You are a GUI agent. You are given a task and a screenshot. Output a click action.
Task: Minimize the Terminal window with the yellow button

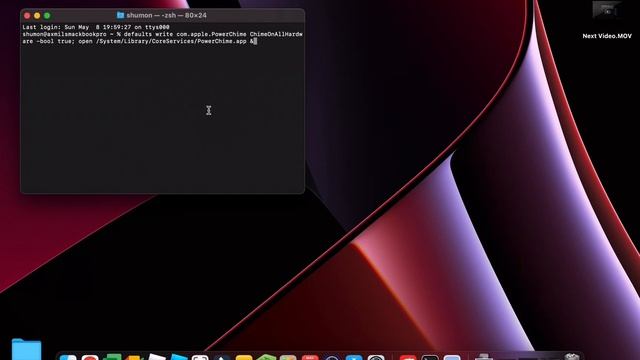pos(37,16)
